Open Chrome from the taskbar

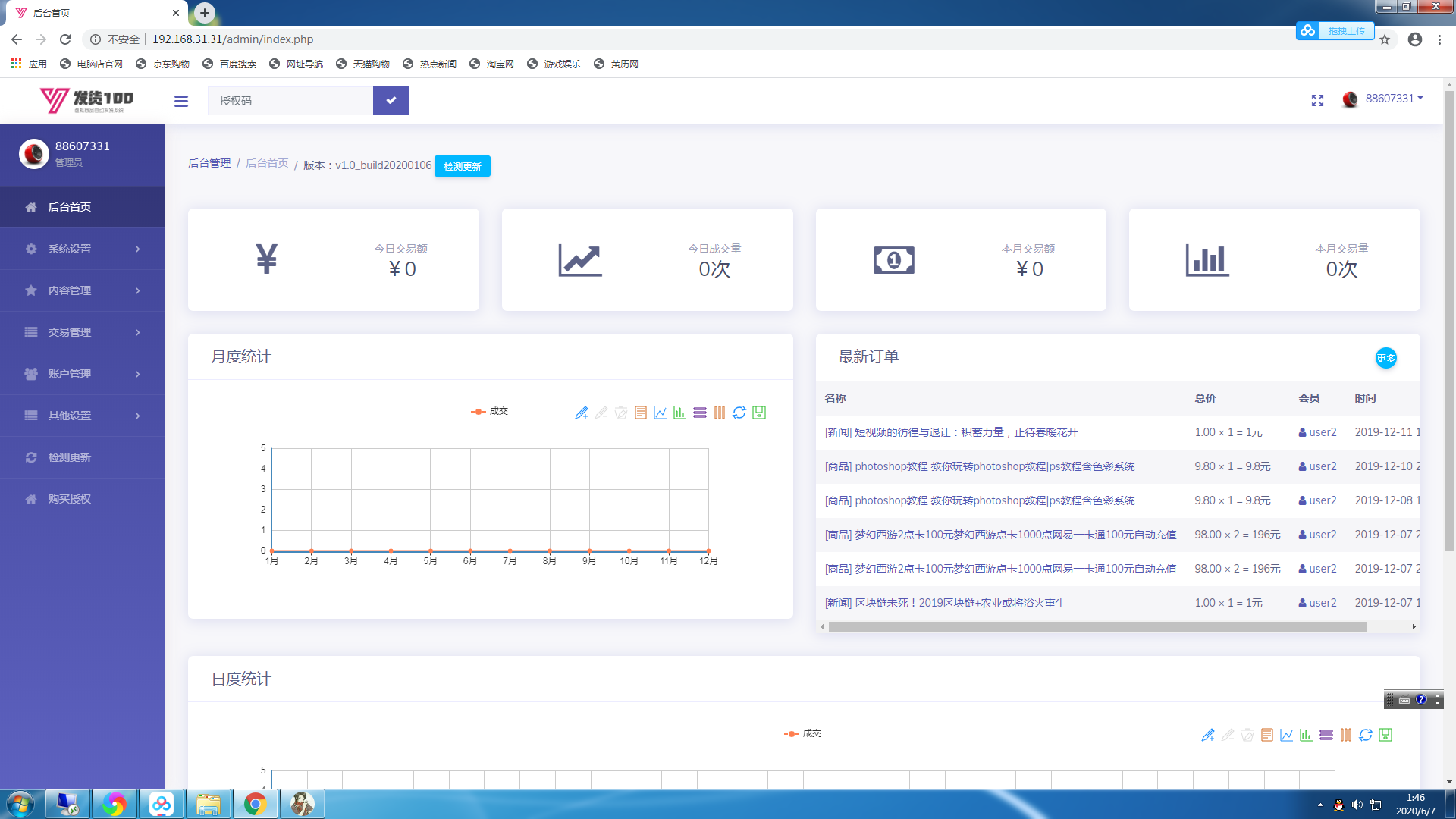click(x=256, y=804)
